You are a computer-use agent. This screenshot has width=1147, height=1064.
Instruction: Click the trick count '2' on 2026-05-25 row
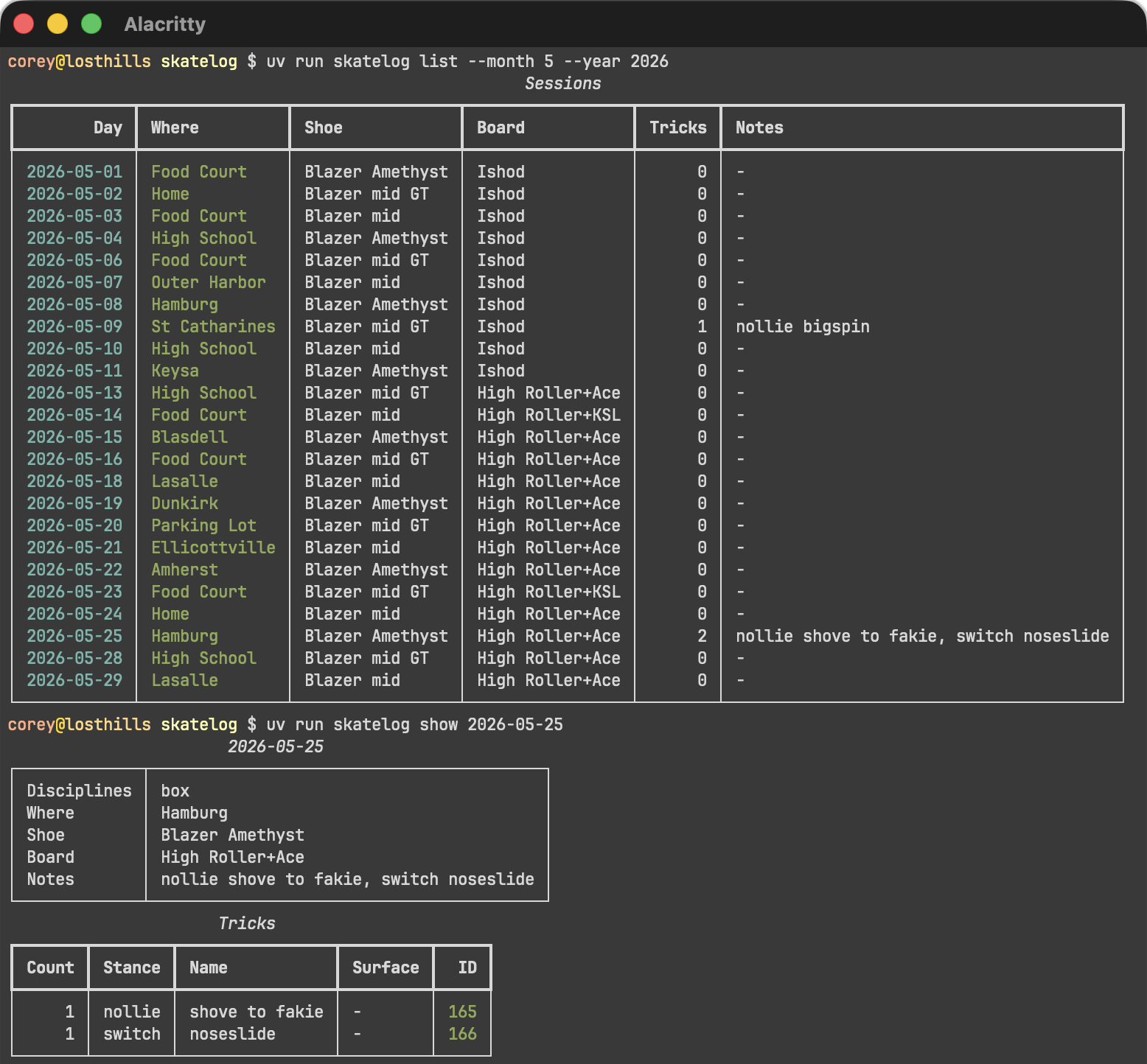[702, 636]
